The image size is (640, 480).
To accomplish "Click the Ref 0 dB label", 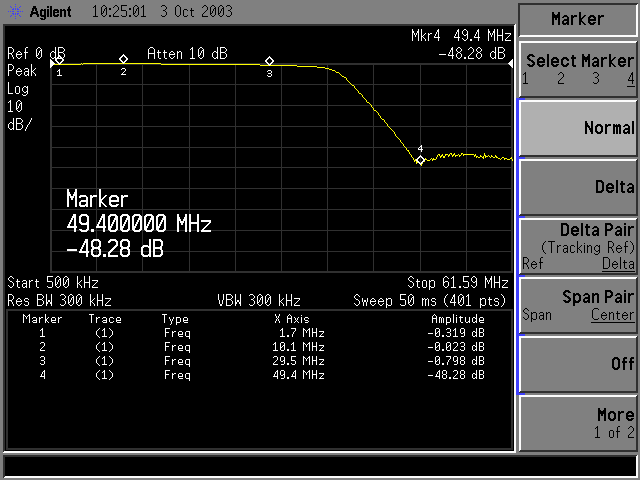I will 36,53.
